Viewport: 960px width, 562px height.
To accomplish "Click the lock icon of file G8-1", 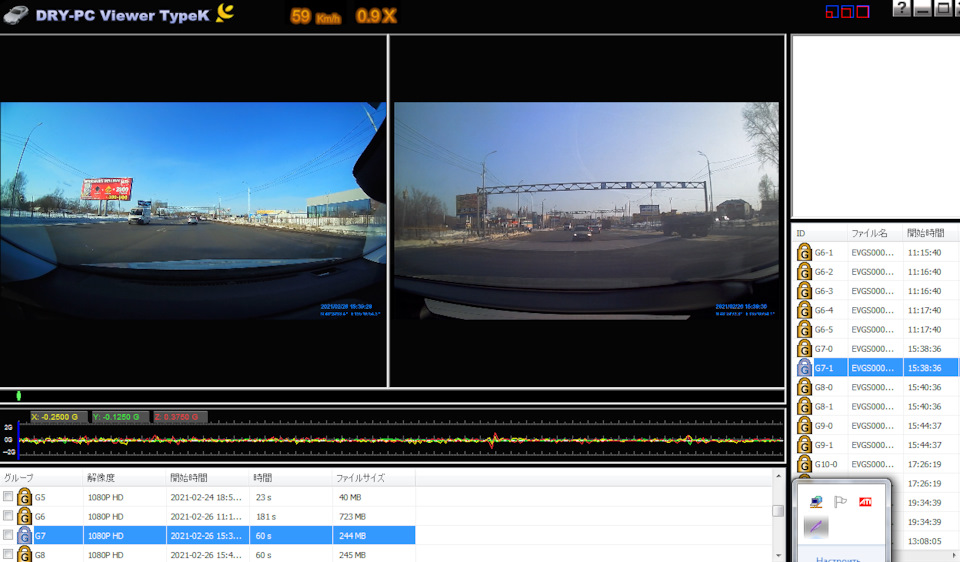I will [804, 407].
